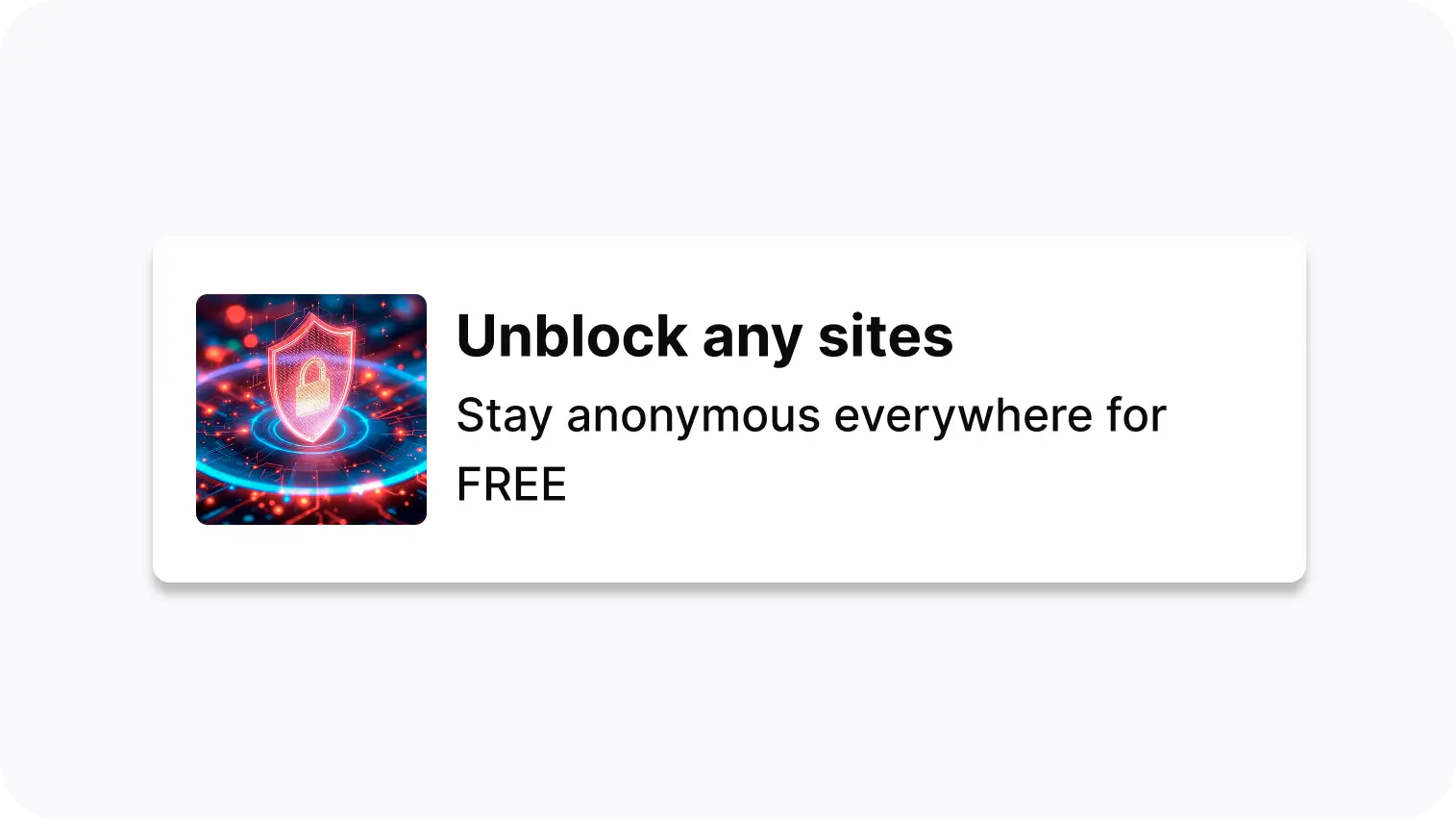1456x819 pixels.
Task: Click the card's white margin left of the thumbnail
Action: (x=175, y=409)
